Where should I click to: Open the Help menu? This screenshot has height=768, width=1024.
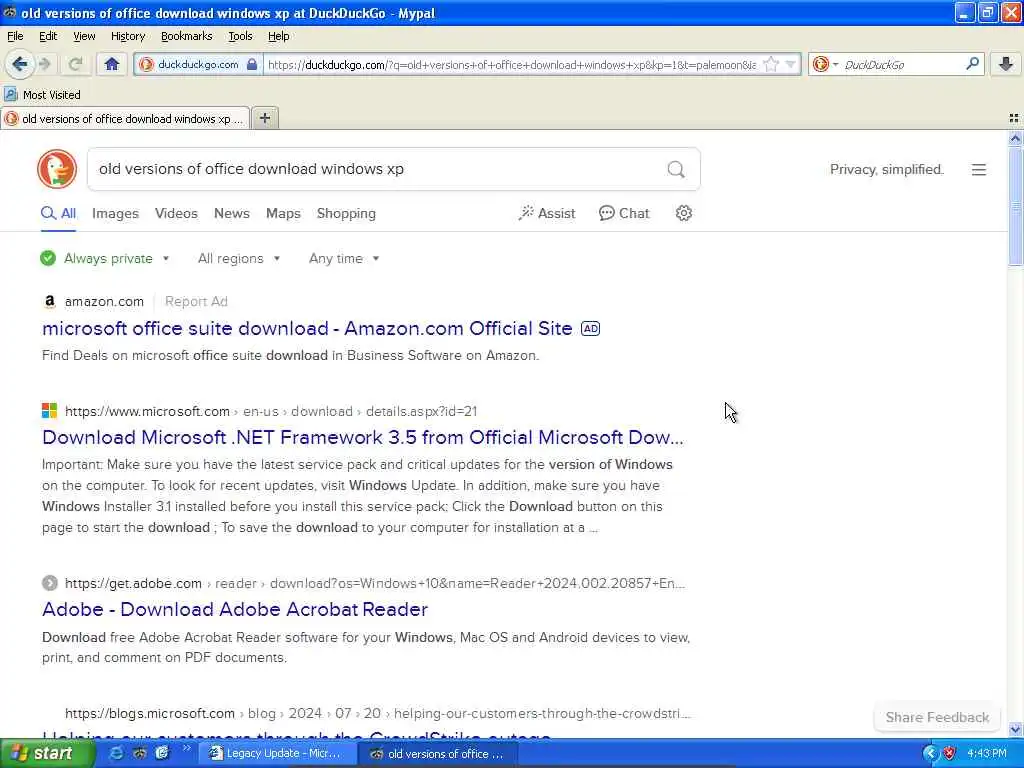tap(278, 36)
